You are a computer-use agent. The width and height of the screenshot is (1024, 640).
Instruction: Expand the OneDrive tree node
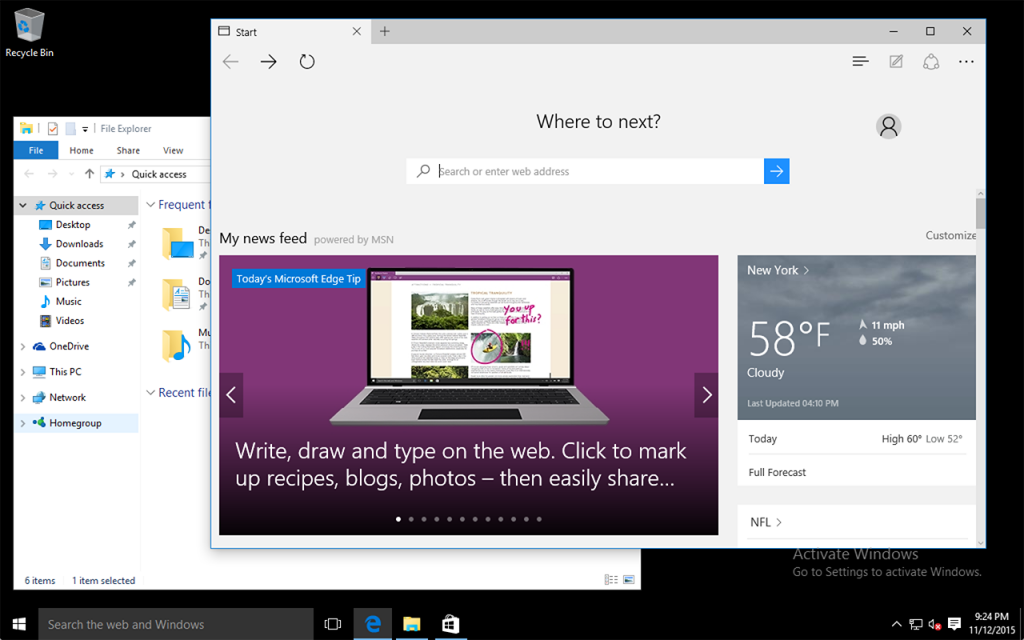tap(23, 346)
